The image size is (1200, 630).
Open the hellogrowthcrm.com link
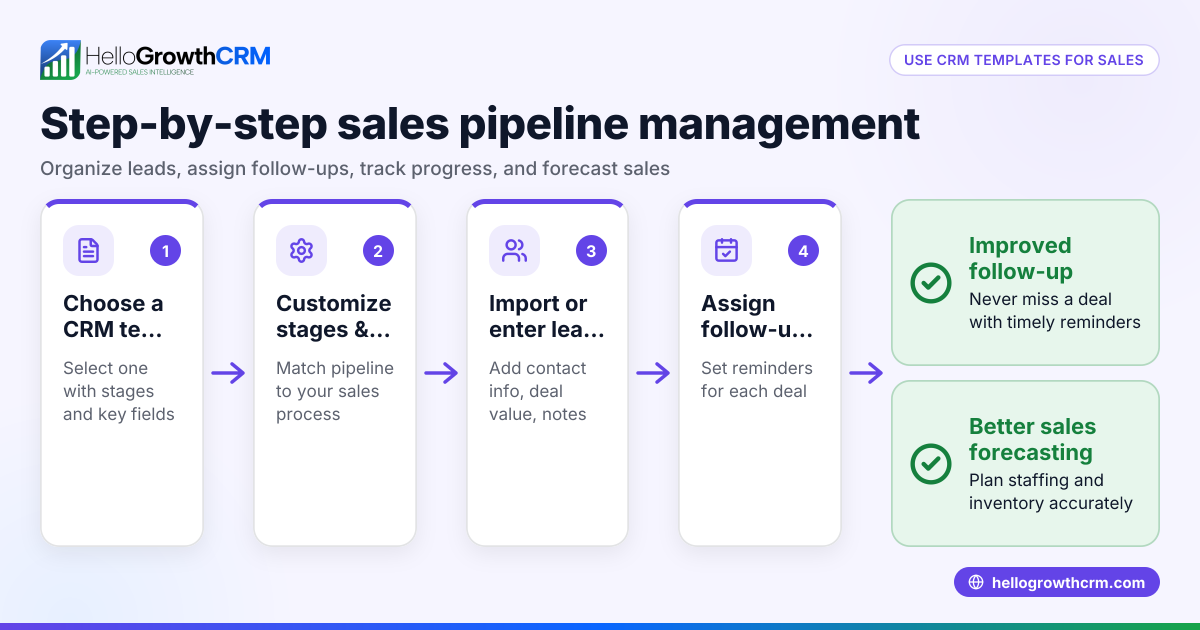click(1057, 583)
